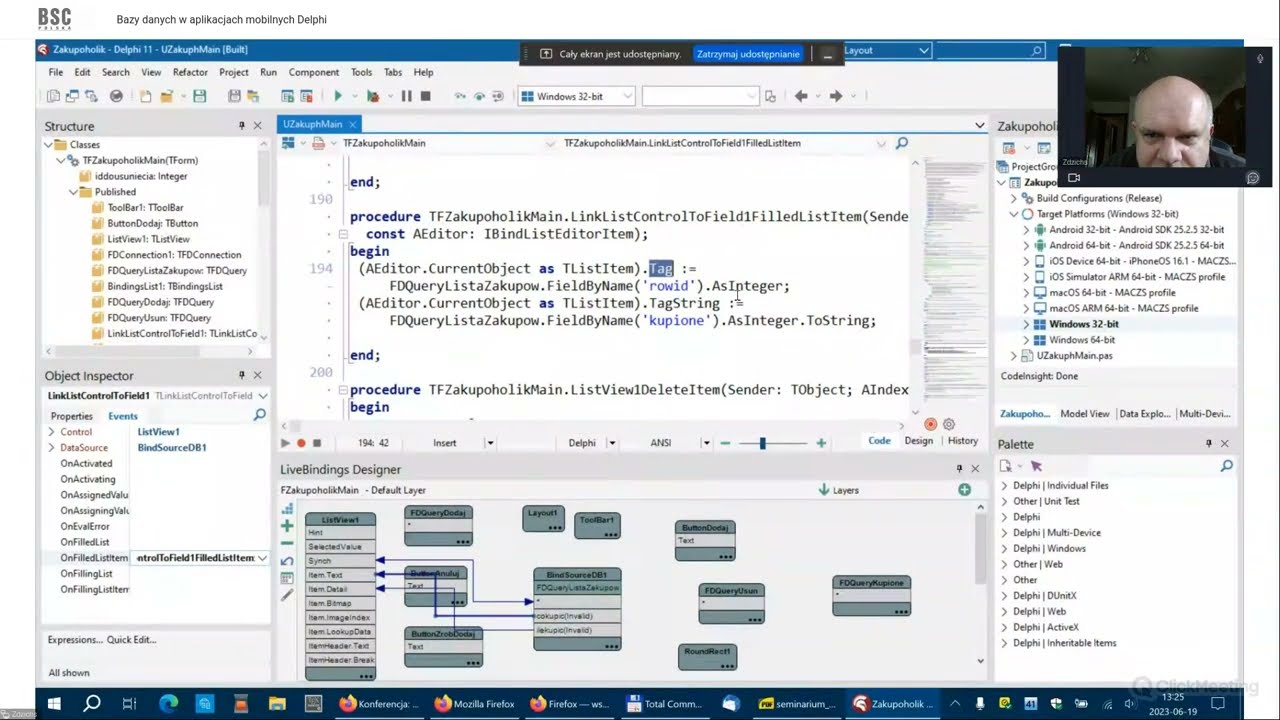Click the pointer cursor icon in the Palette
The height and width of the screenshot is (720, 1280).
coord(1036,466)
